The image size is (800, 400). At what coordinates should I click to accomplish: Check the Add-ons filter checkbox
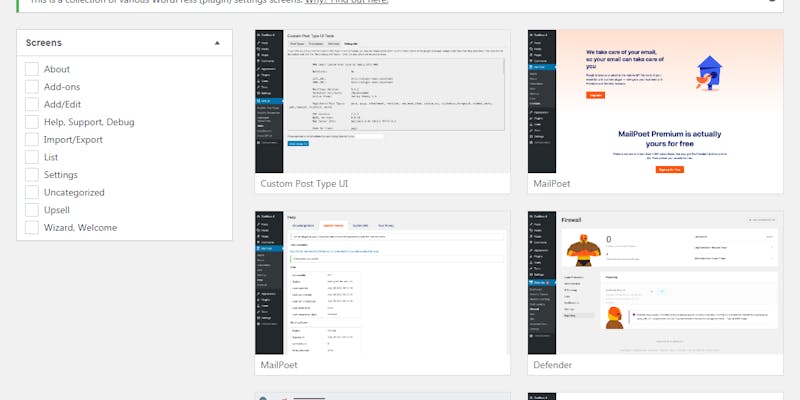[32, 87]
